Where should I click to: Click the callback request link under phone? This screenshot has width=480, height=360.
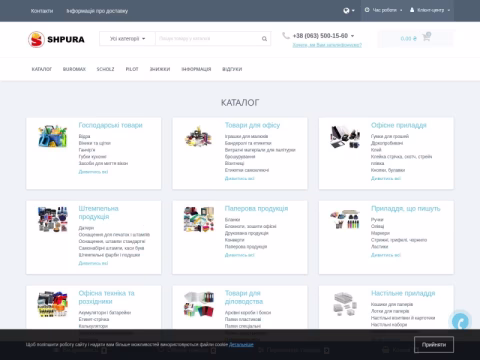point(327,45)
